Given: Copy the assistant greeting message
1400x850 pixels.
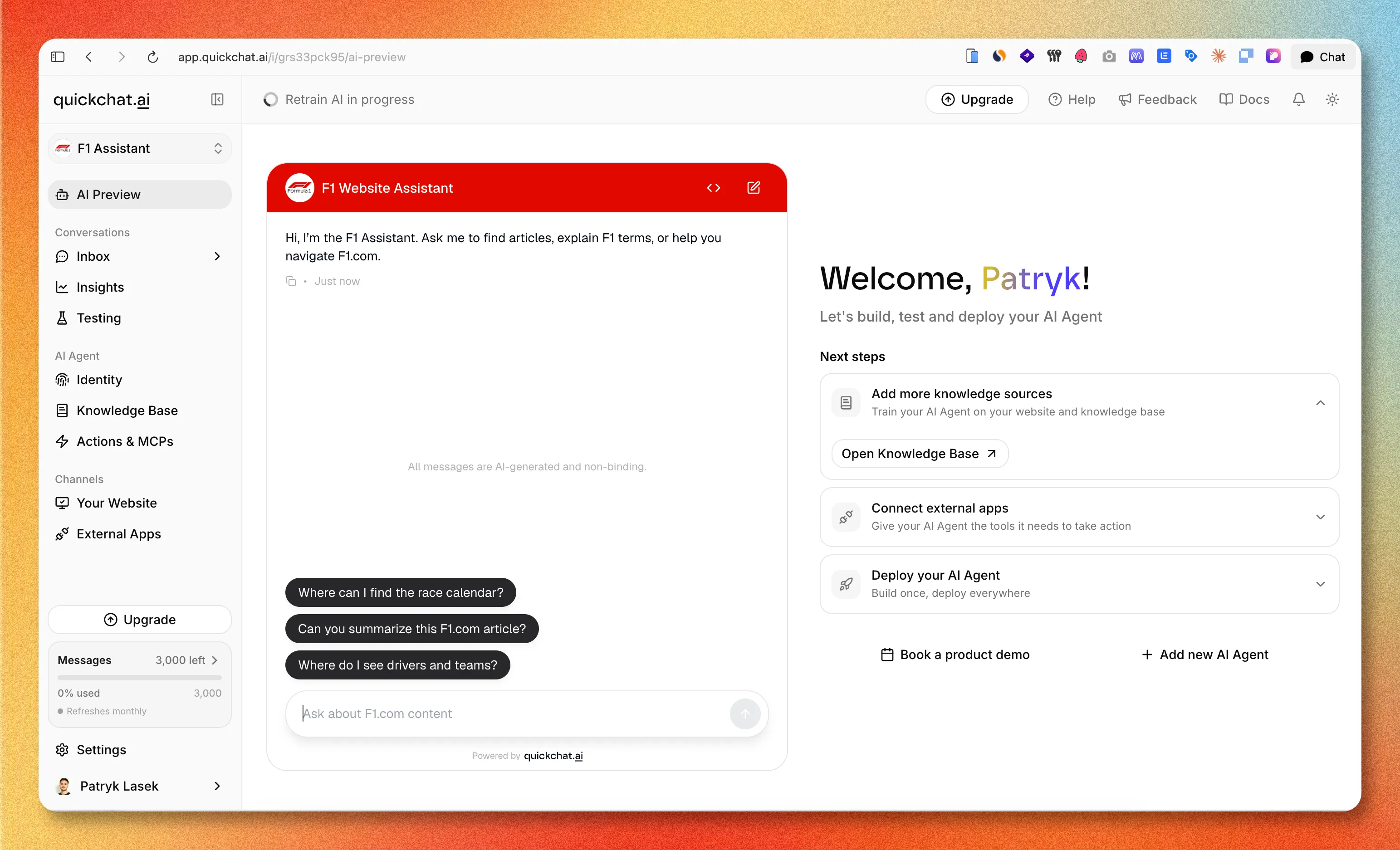Looking at the screenshot, I should coord(291,281).
